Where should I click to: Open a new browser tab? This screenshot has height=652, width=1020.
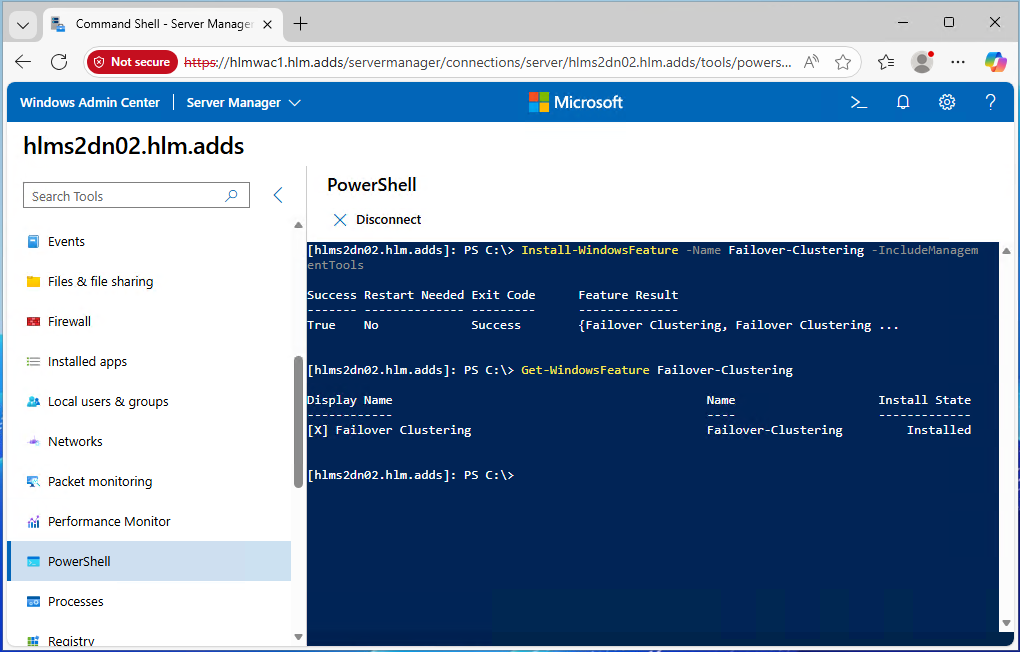click(301, 24)
